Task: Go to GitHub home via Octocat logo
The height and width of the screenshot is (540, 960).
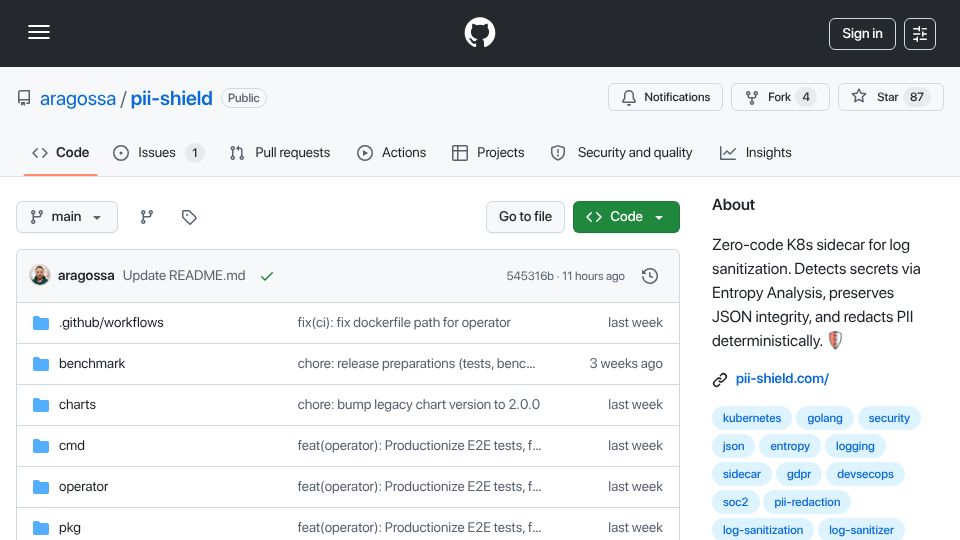Action: [x=479, y=32]
